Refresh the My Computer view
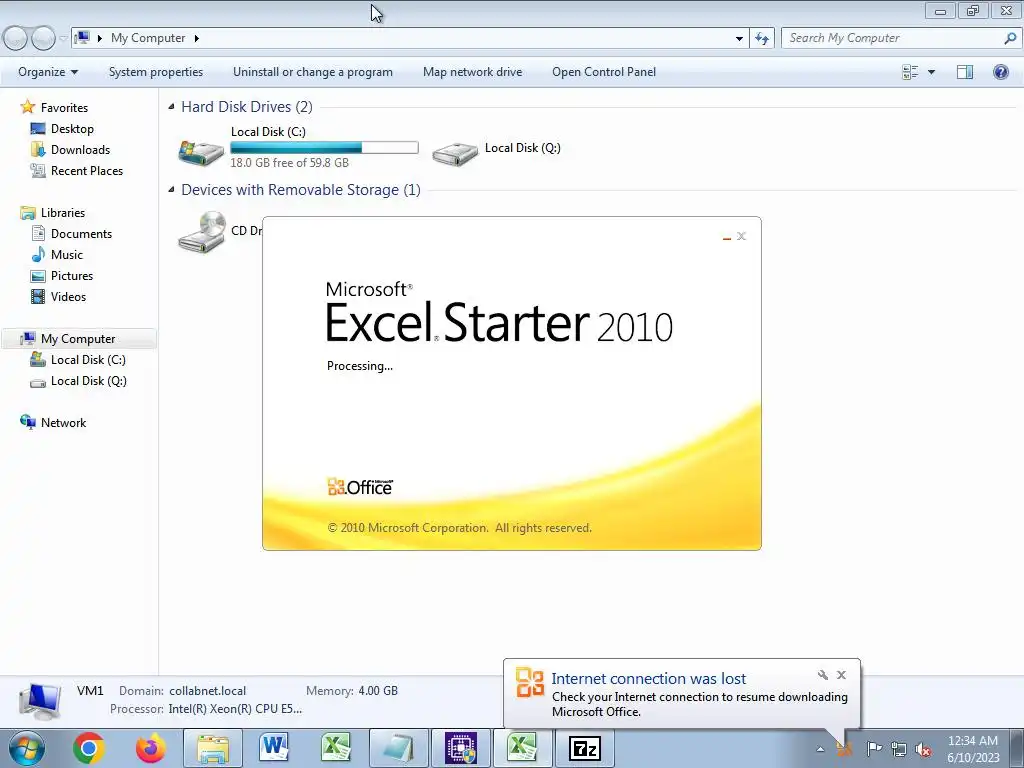The width and height of the screenshot is (1024, 768). tap(761, 39)
